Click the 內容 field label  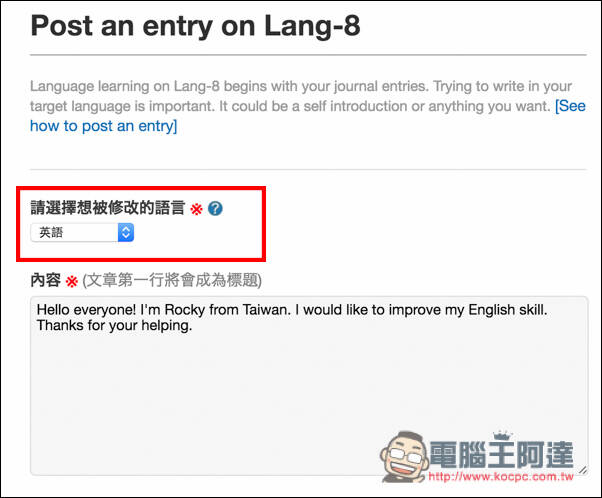pos(46,280)
